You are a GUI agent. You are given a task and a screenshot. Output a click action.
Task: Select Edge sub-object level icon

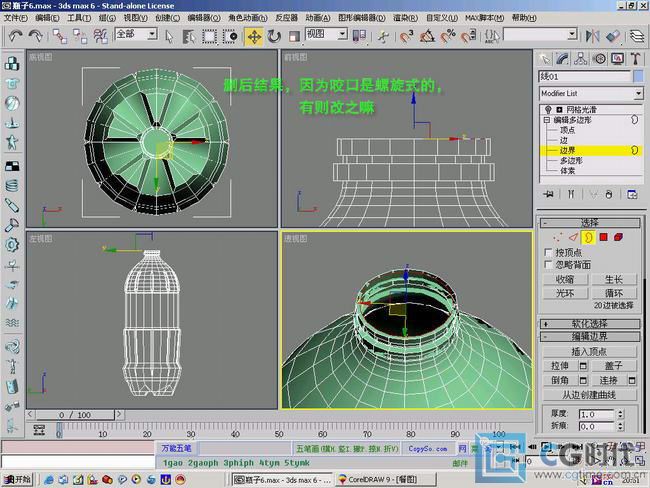(573, 237)
